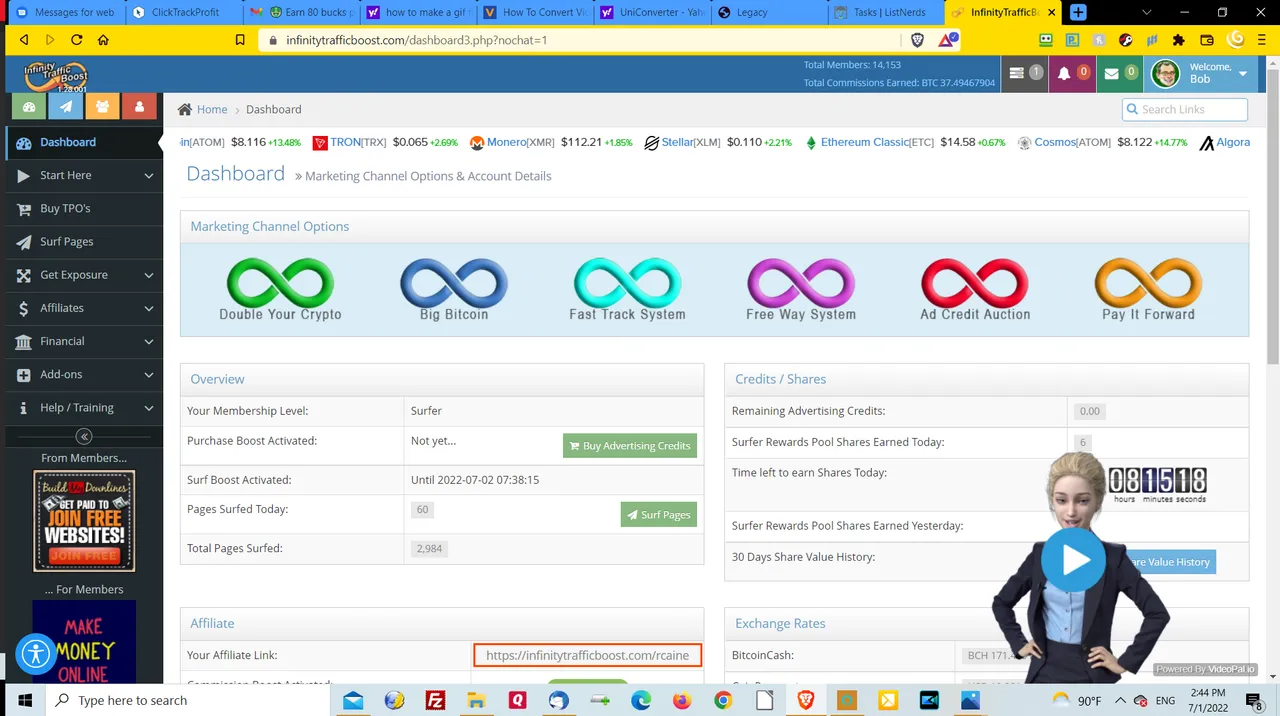1280x716 pixels.
Task: Click the red single-user icon button
Action: tap(139, 106)
